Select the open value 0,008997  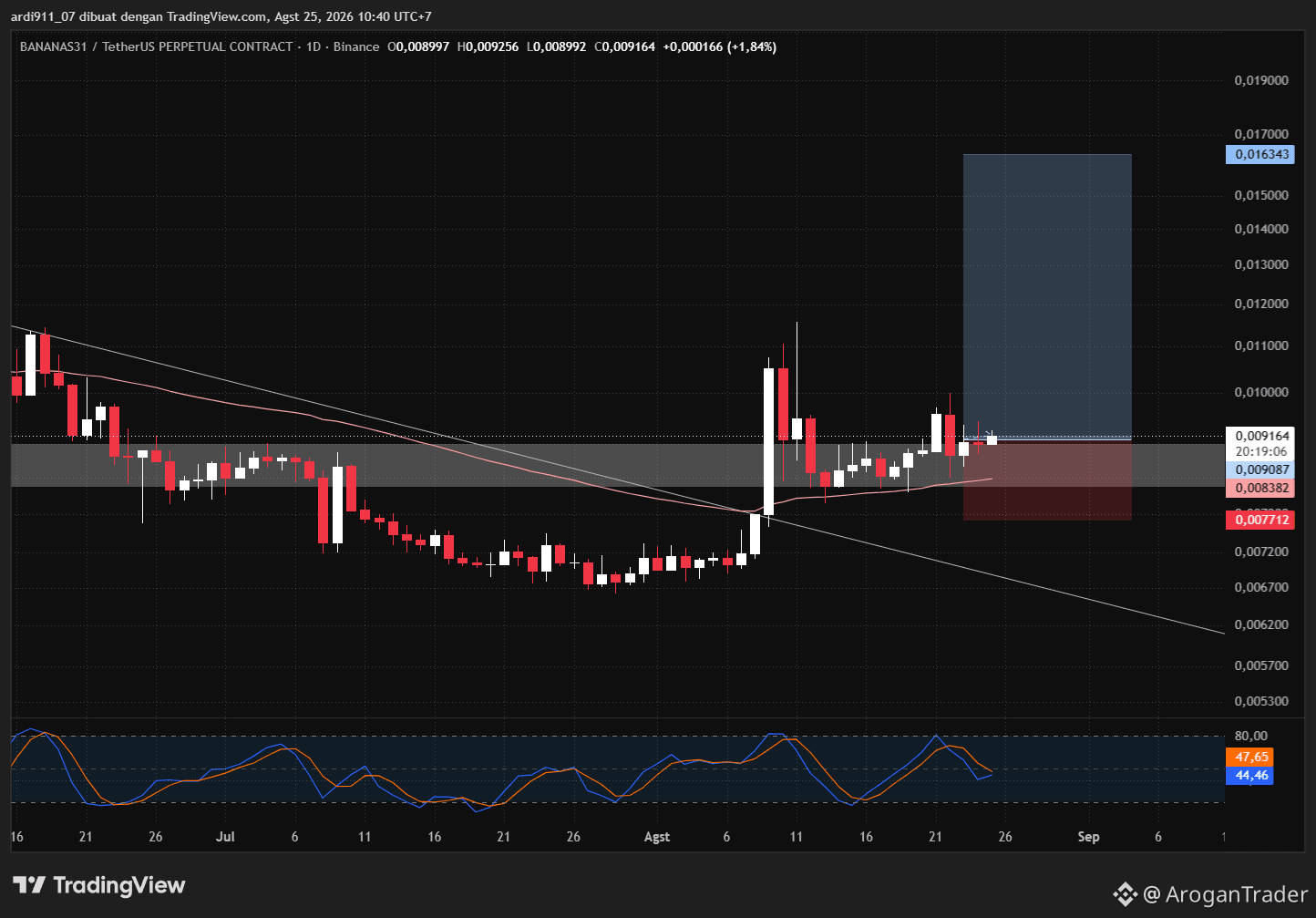point(418,46)
